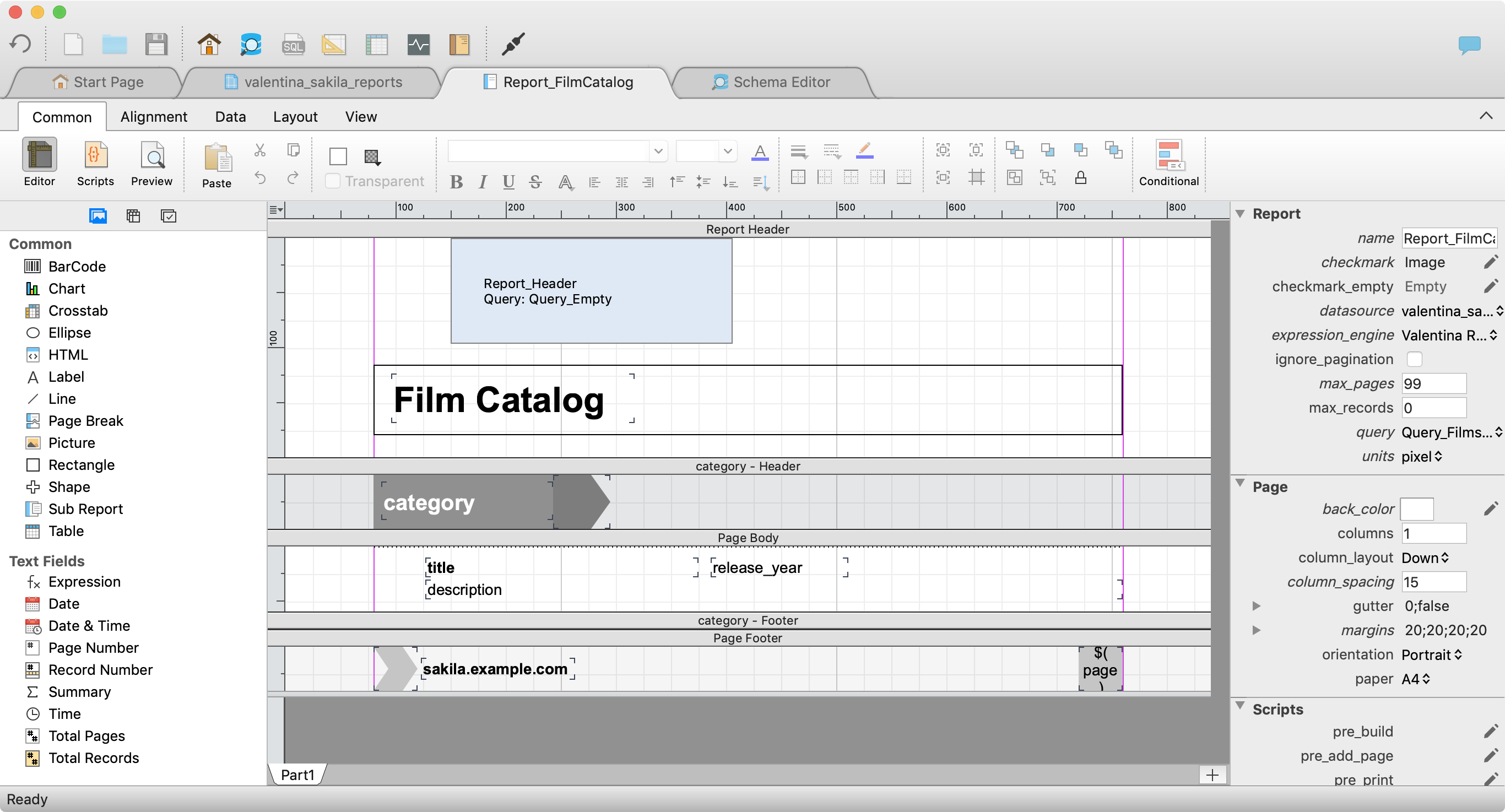Click the font color icon

(760, 152)
